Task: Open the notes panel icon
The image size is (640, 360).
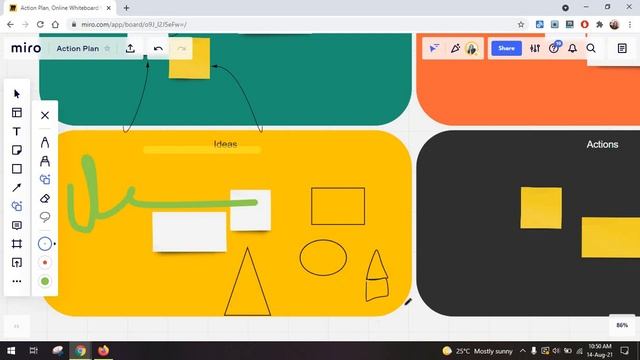Action: tap(622, 49)
